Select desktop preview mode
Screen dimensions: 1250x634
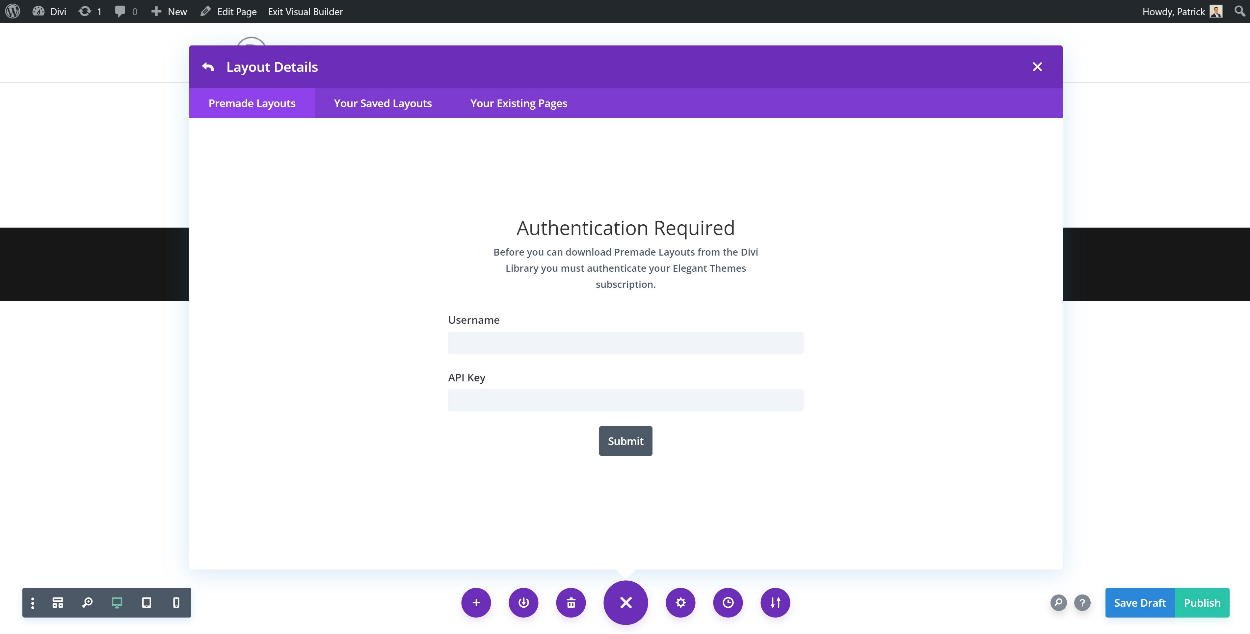tap(117, 603)
